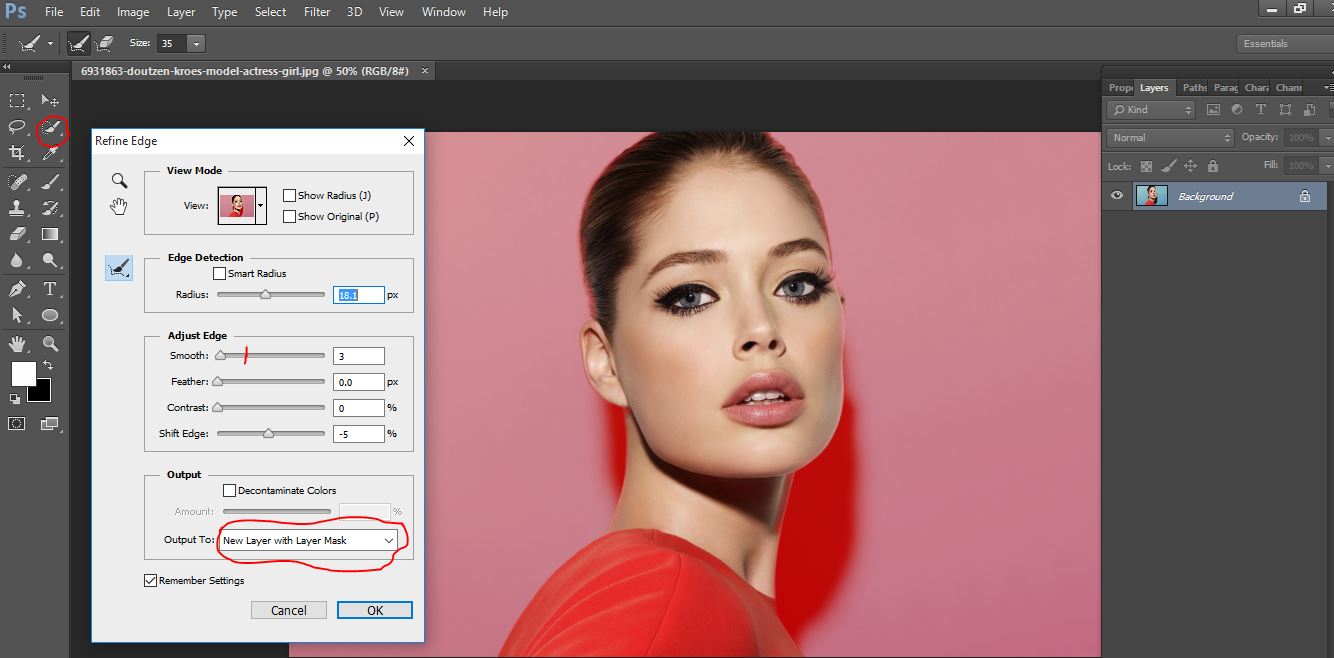Select the Eraser tool
This screenshot has height=658, width=1334.
(x=15, y=235)
